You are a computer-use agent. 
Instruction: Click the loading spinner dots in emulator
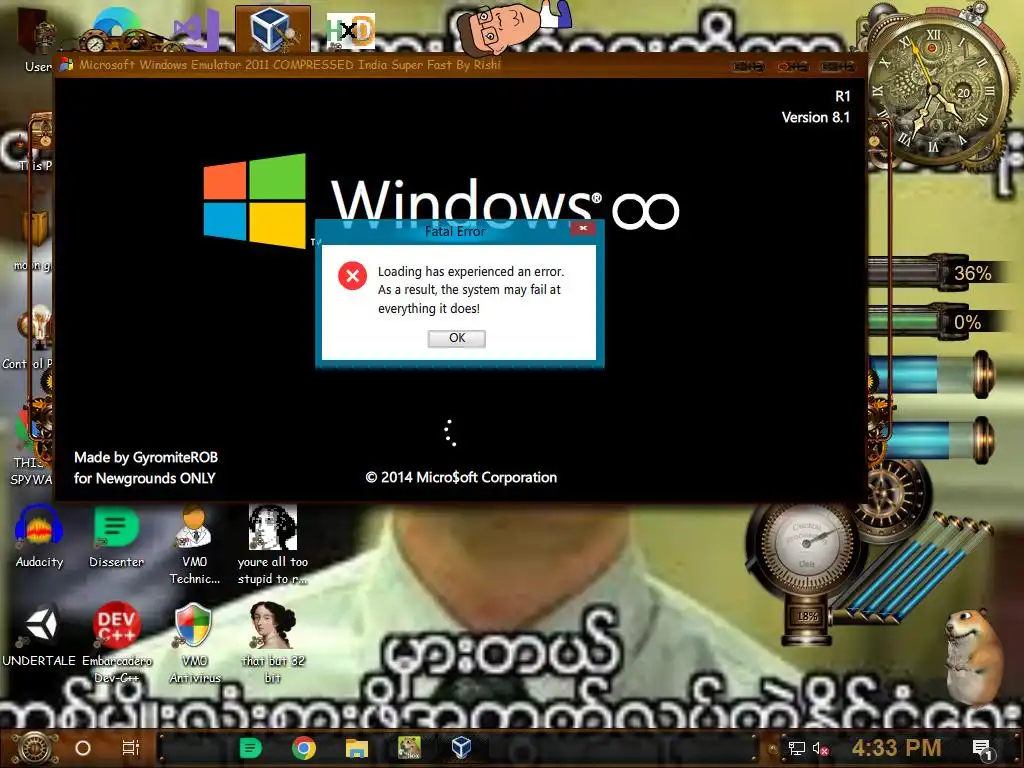click(450, 433)
